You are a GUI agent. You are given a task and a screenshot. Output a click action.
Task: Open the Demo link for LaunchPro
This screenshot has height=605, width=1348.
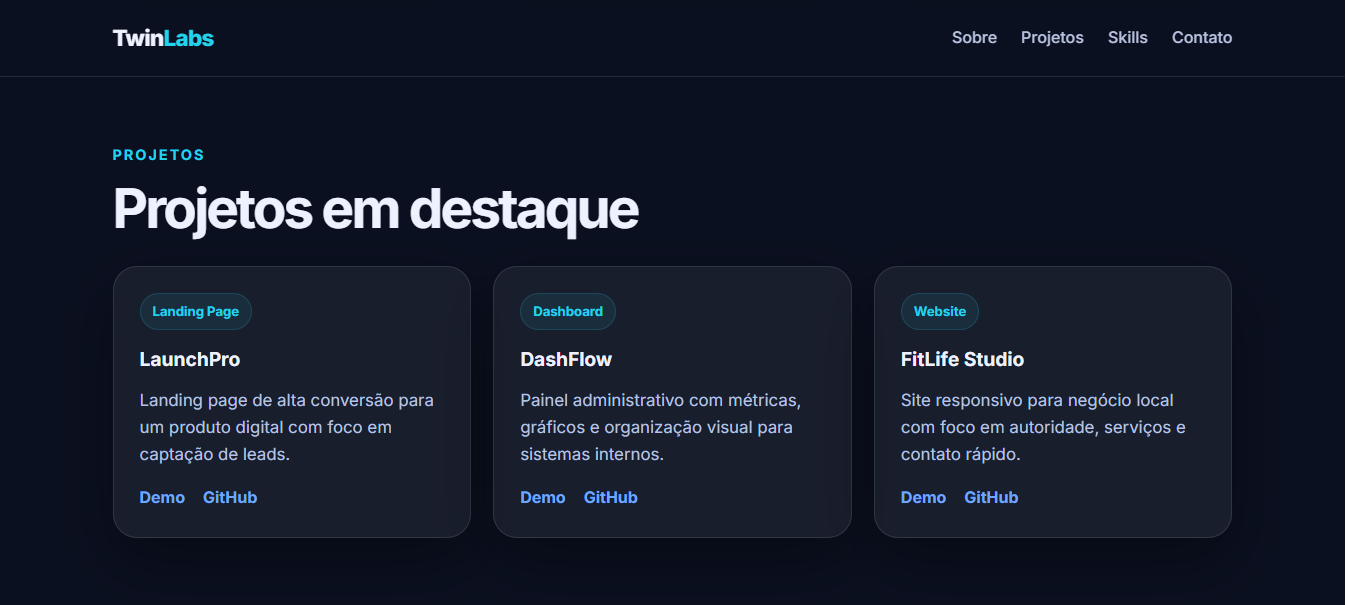tap(162, 497)
